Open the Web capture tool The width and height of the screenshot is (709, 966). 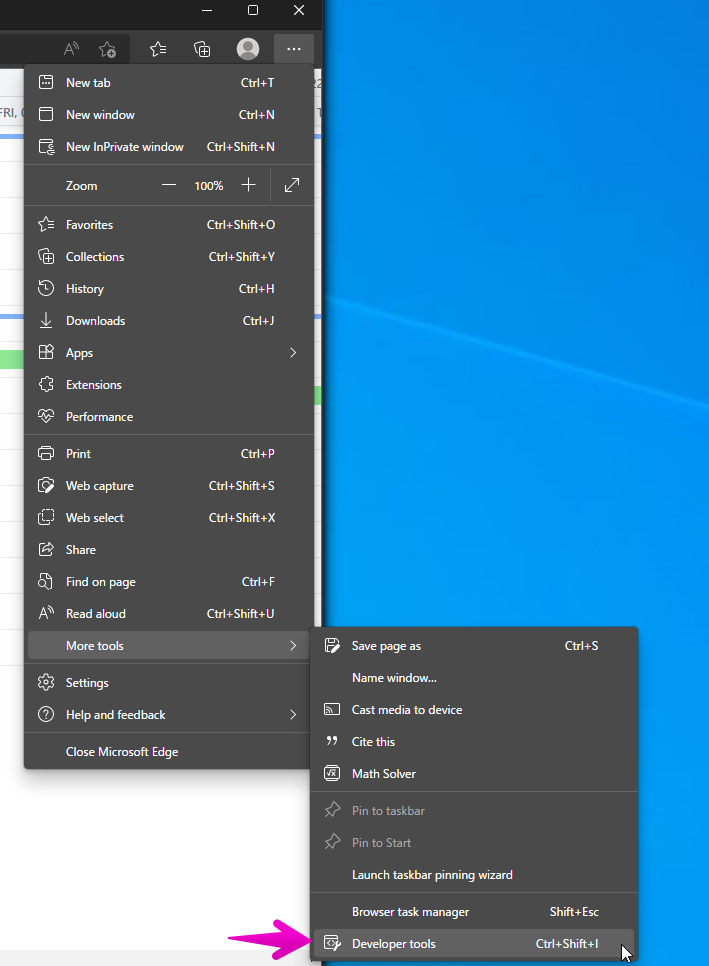pos(99,486)
